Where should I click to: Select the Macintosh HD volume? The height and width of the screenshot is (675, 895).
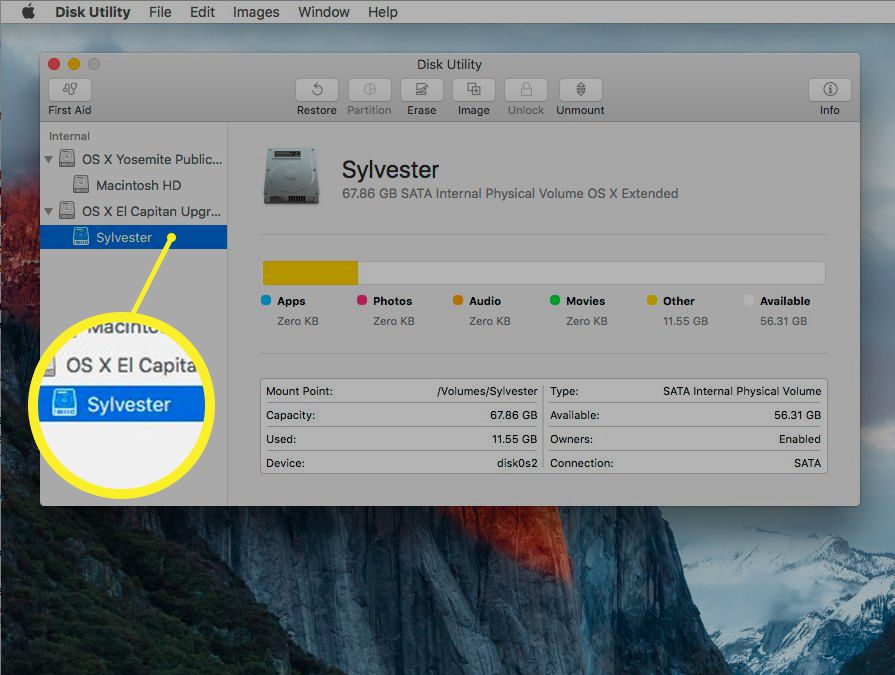point(138,185)
